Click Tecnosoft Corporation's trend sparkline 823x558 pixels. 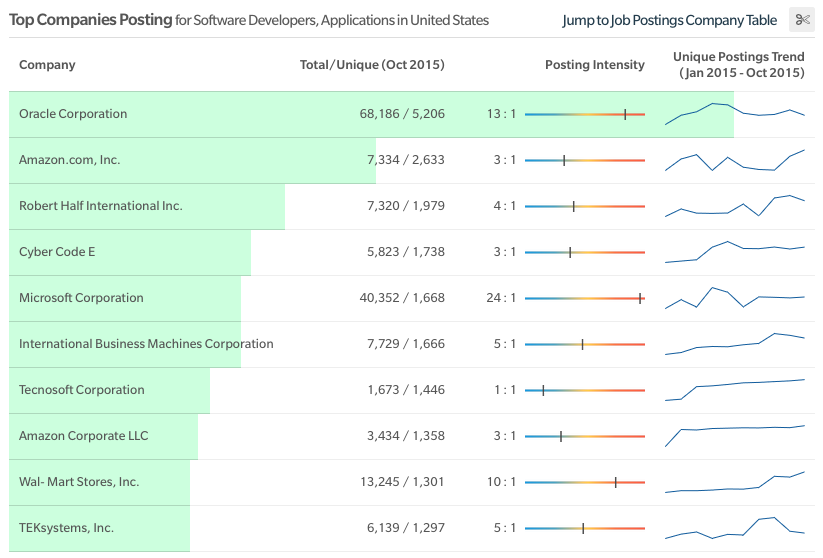point(735,389)
